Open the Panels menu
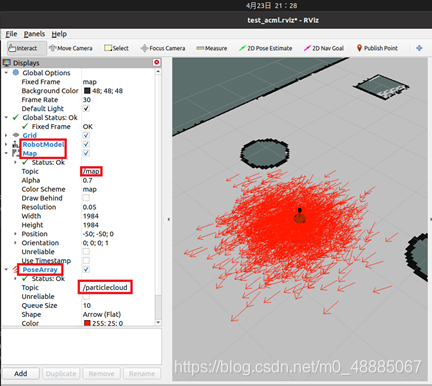The height and width of the screenshot is (386, 432). coord(34,34)
